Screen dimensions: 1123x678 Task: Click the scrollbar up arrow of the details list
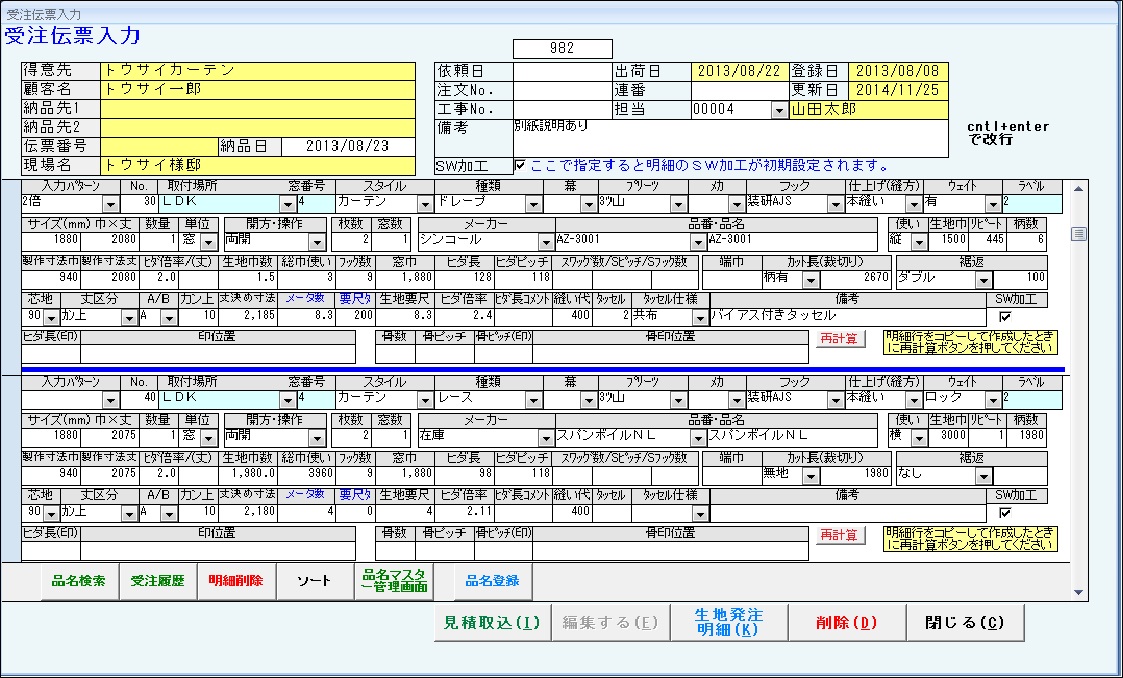coord(1078,189)
